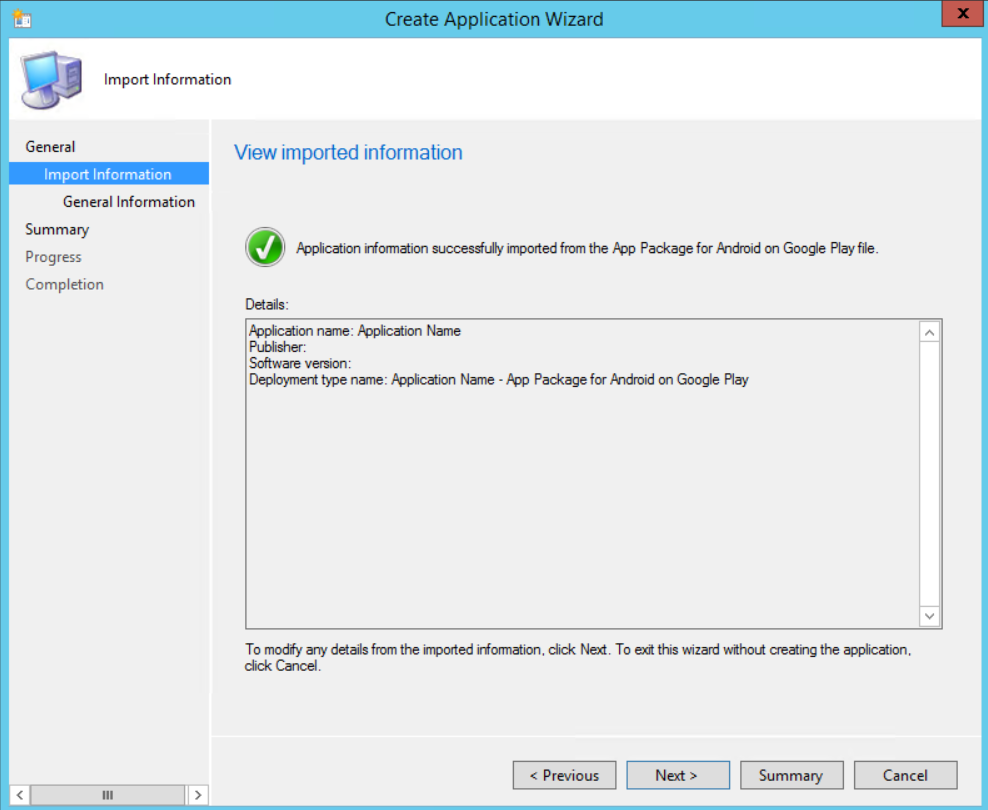
Task: Click the computer icon beside Import Information header
Action: pyautogui.click(x=50, y=79)
